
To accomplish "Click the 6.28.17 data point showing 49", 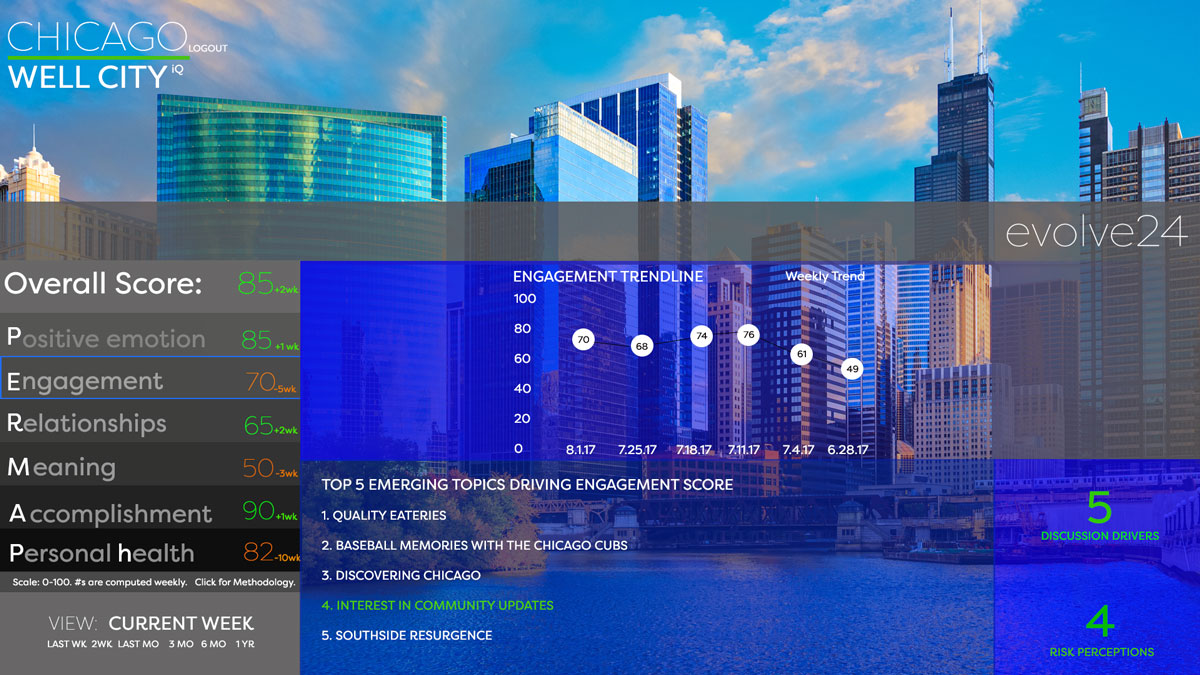I will [852, 369].
